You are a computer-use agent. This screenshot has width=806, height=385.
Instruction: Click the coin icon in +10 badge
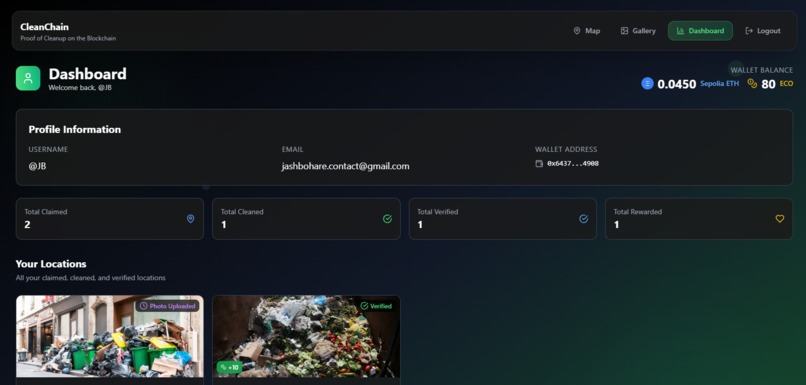pos(223,368)
